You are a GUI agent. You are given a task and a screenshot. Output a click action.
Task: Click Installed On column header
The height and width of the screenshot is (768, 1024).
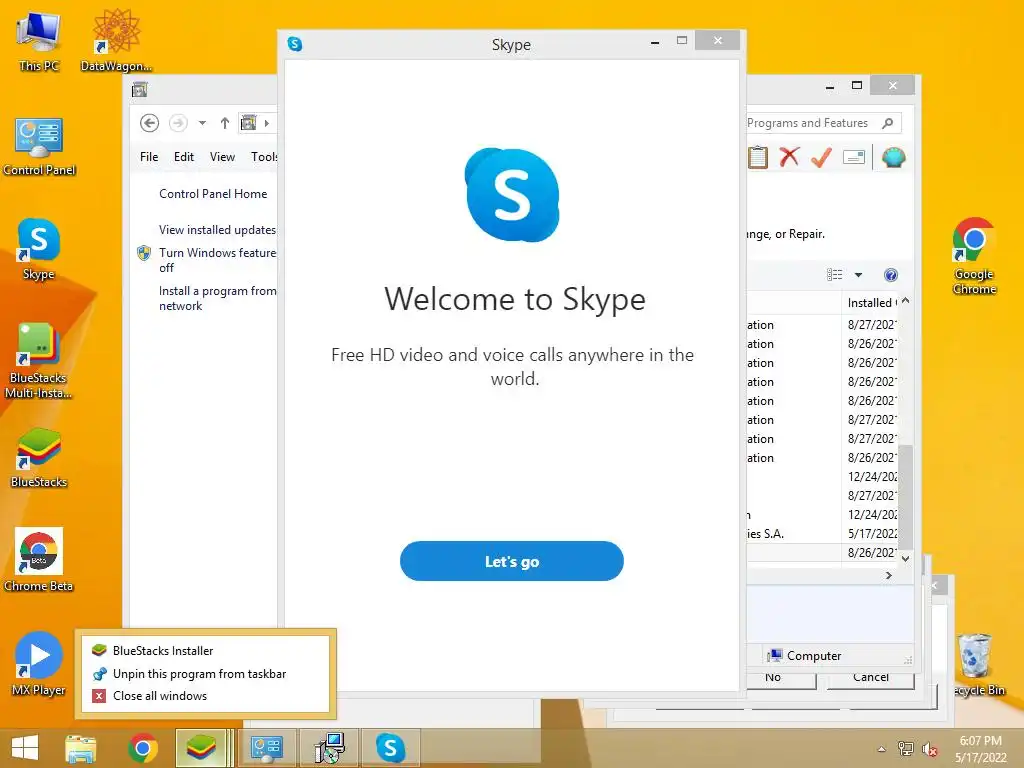tap(872, 302)
